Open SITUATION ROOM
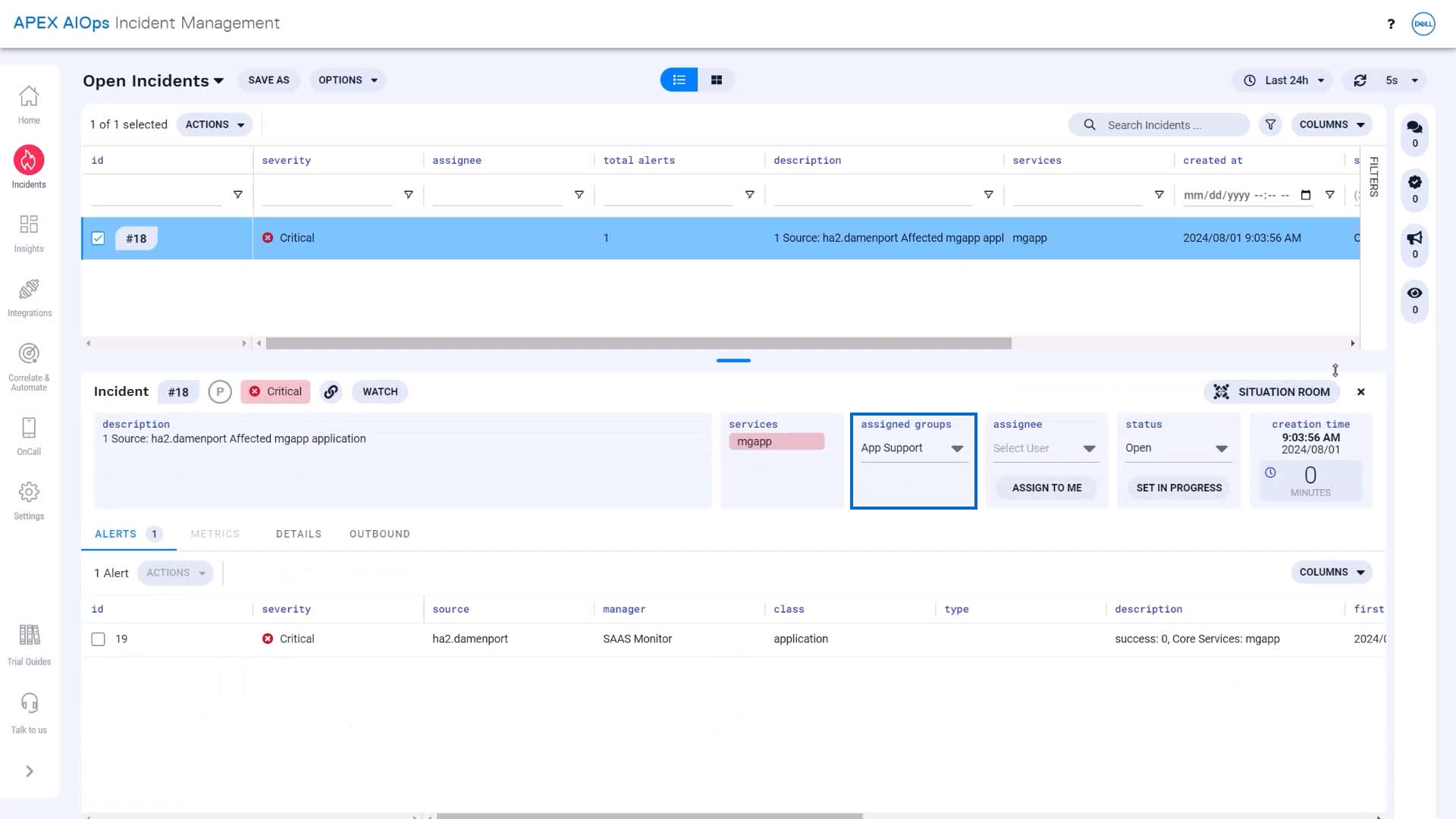The image size is (1456, 819). tap(1272, 392)
